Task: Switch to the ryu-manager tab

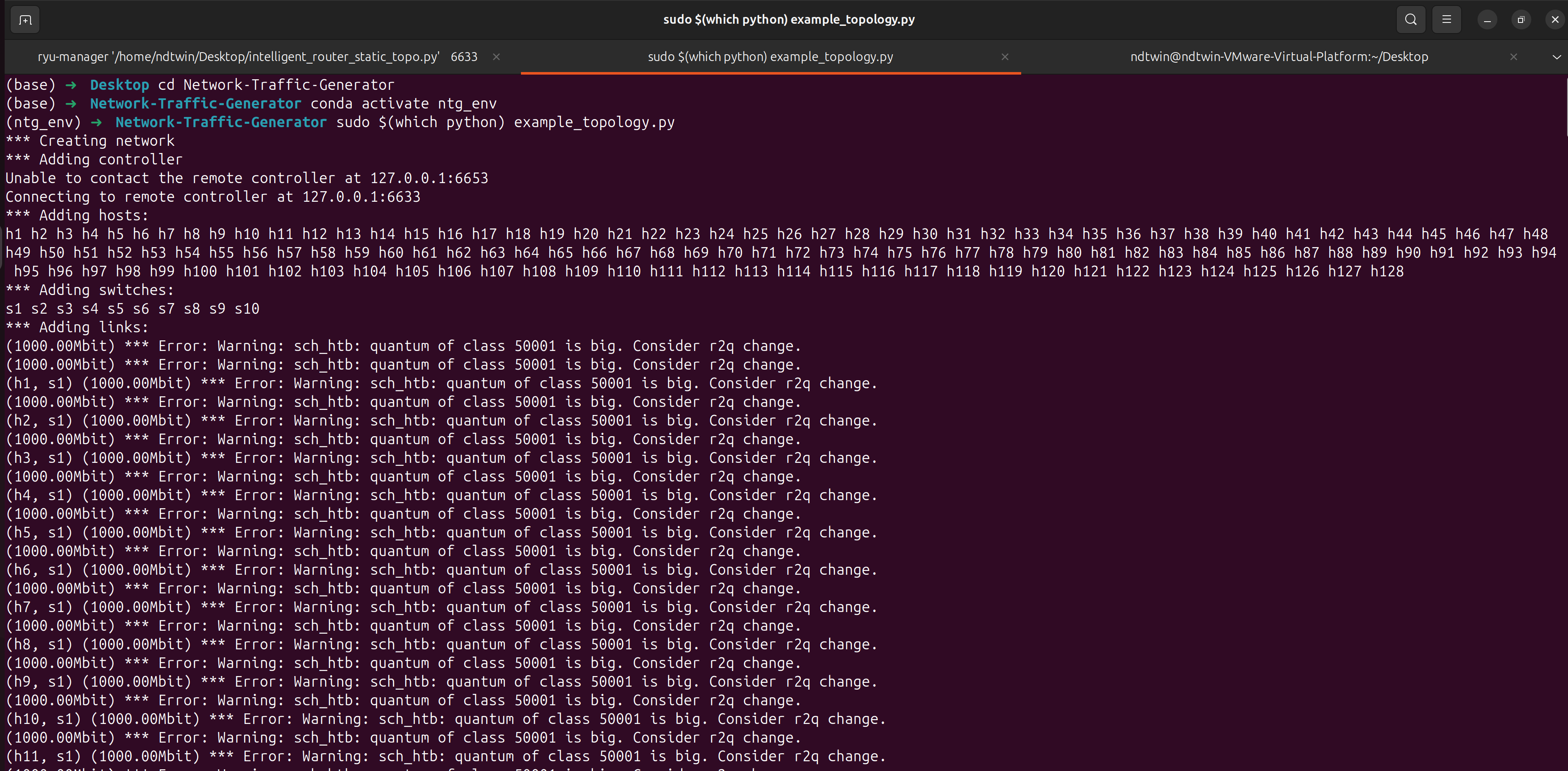Action: (x=256, y=57)
